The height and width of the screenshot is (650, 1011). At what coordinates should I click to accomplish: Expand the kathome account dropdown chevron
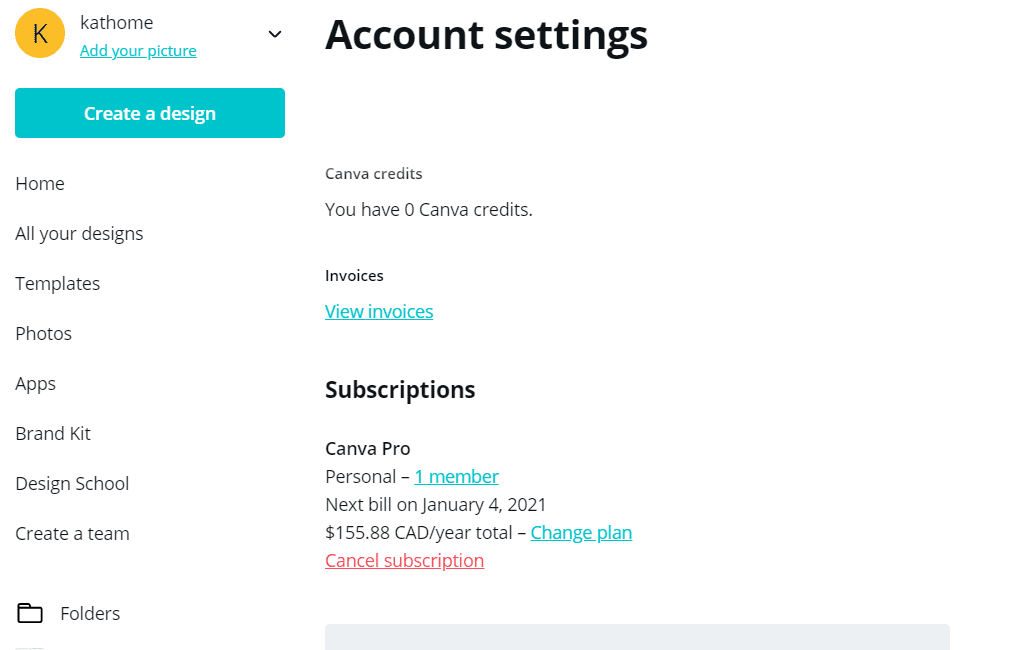275,34
